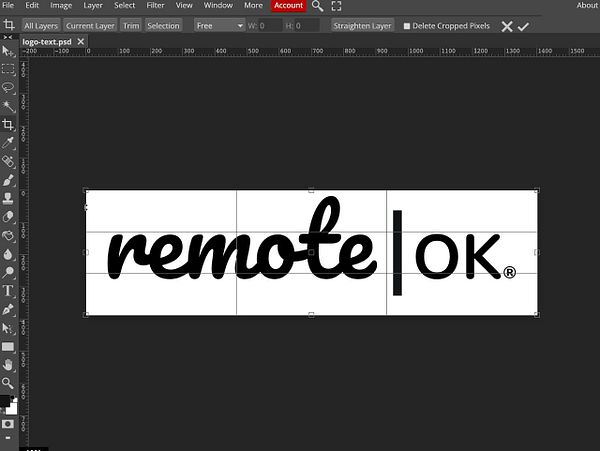
Task: Select the Paint Bucket tool
Action: [x=7, y=235]
